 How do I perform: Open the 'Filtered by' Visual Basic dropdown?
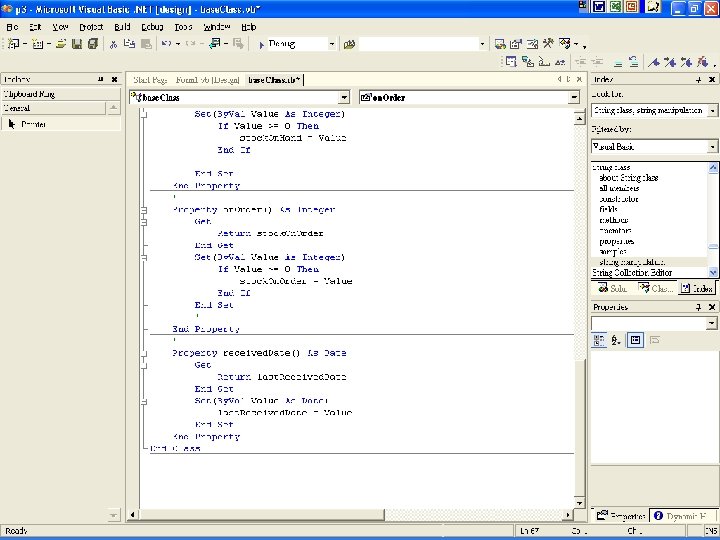coord(712,146)
